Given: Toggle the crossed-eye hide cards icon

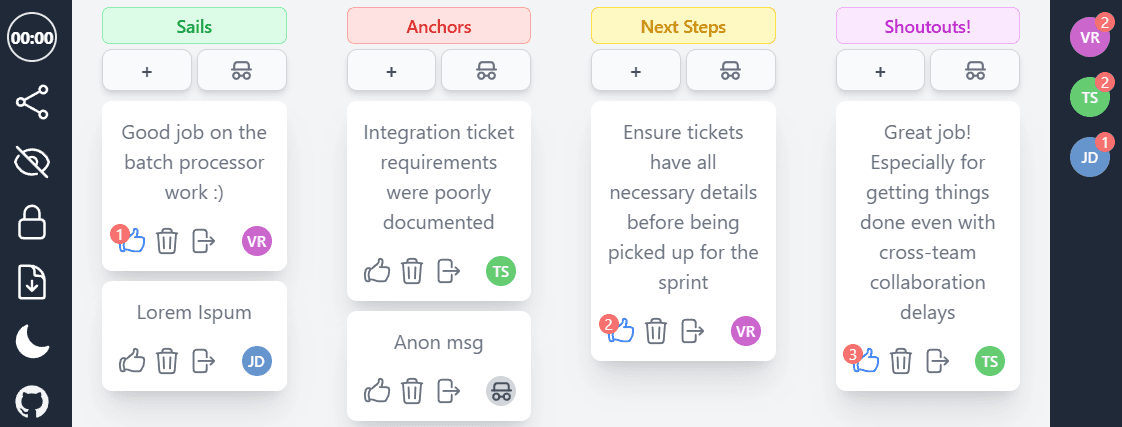Looking at the screenshot, I should pyautogui.click(x=32, y=162).
